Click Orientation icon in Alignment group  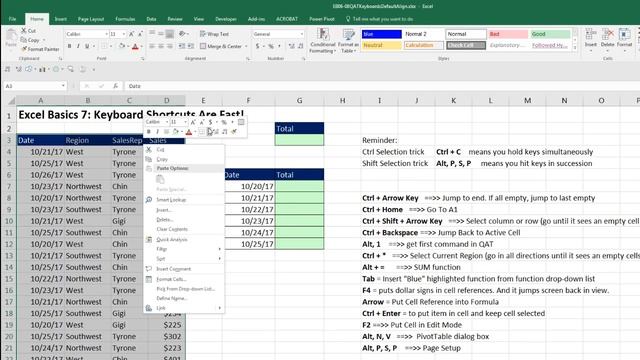182,34
